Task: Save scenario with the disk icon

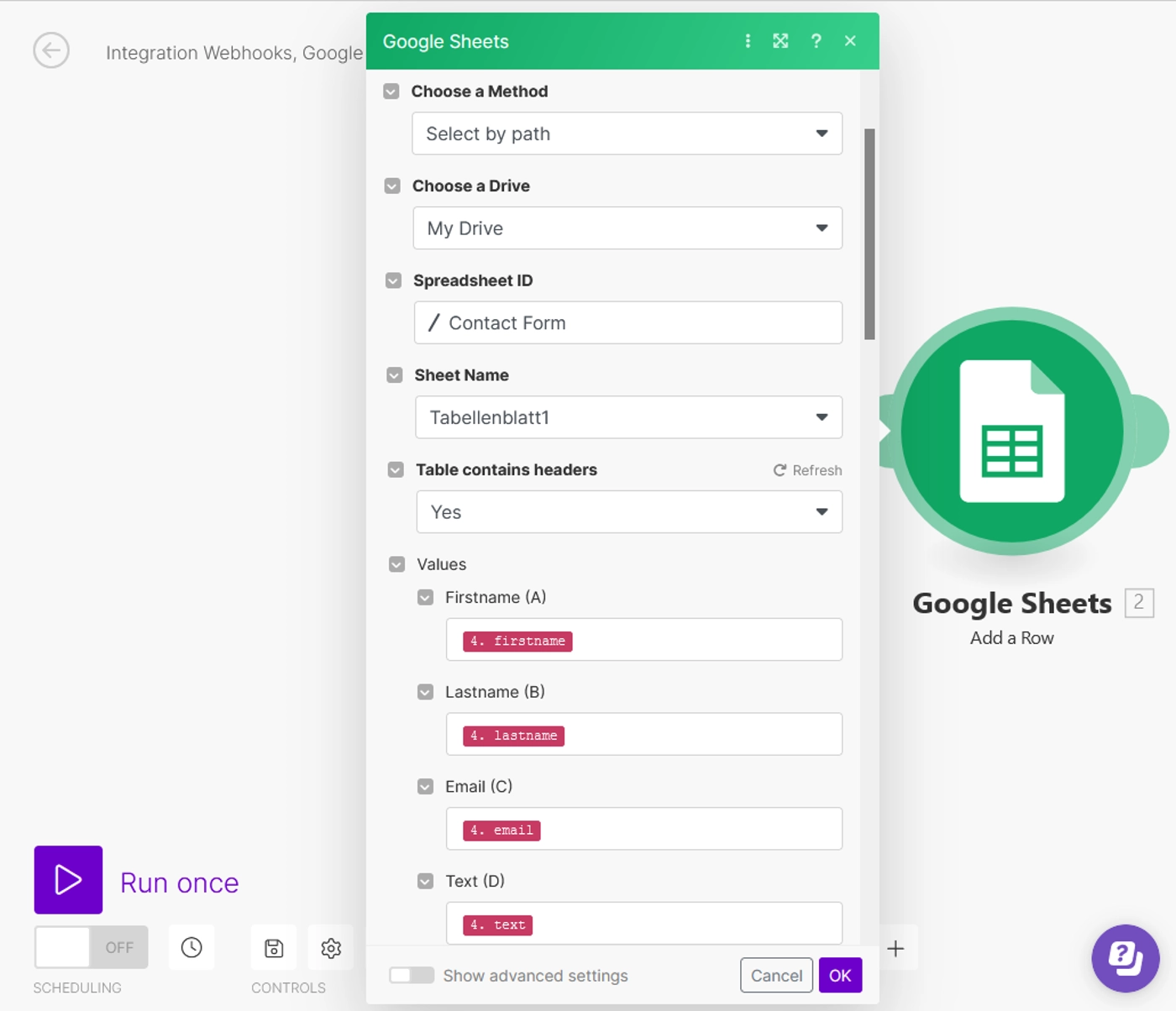Action: pos(274,948)
